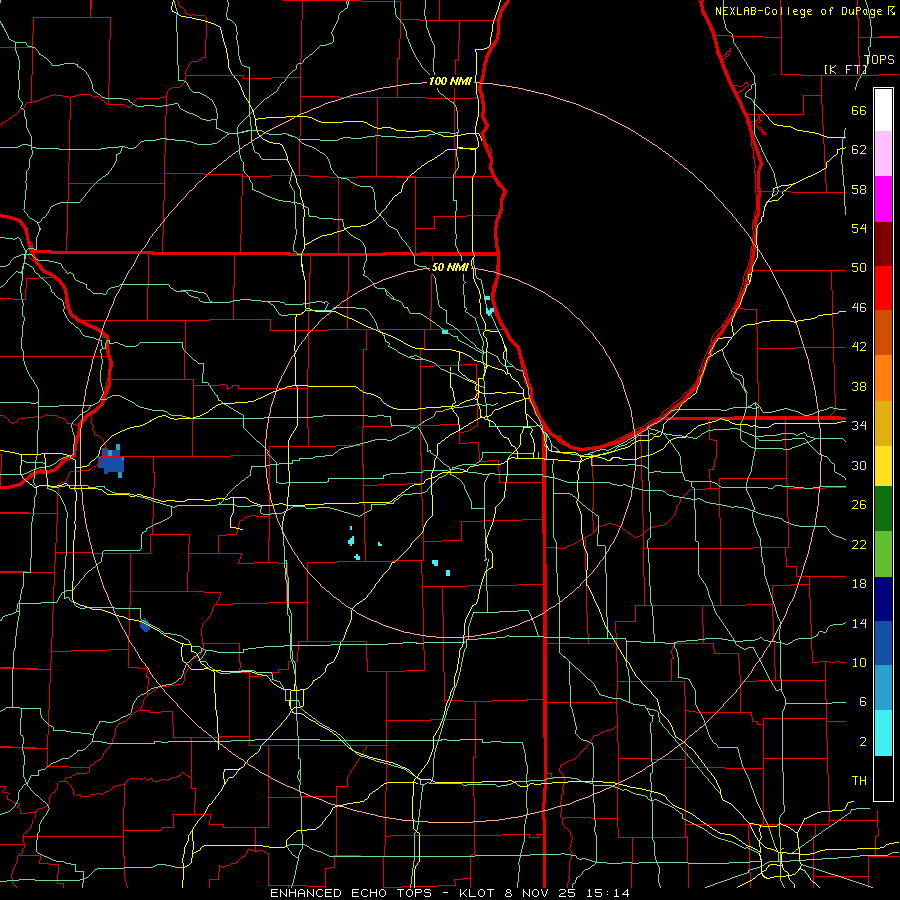Click the "46" scale value
The width and height of the screenshot is (900, 900).
click(859, 308)
